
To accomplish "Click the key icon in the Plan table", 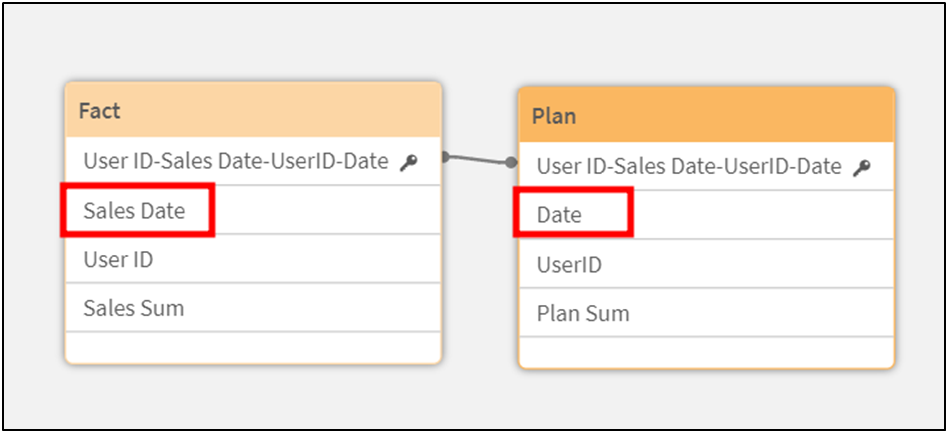I will (x=861, y=169).
